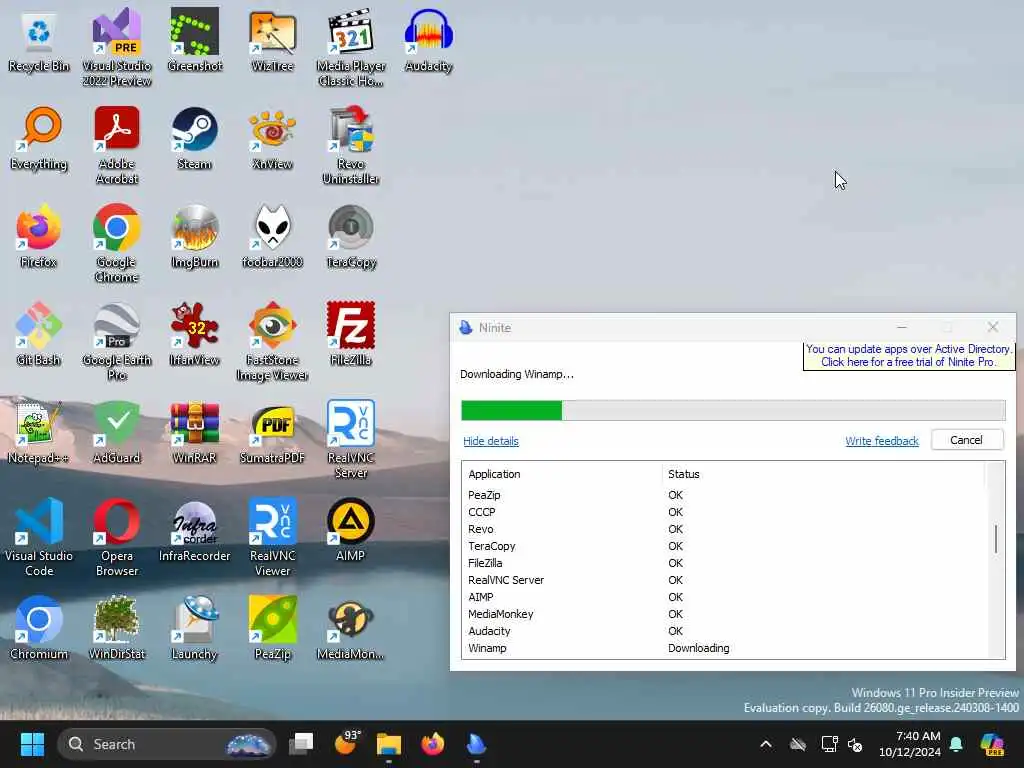
Task: Select the Adobe Acrobat icon
Action: [117, 145]
